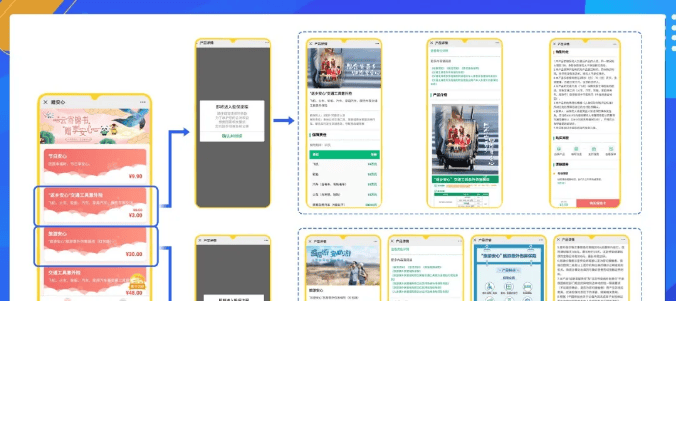Image resolution: width=676 pixels, height=443 pixels.
Task: Click the third icon in the purchase notes row
Action: [593, 150]
